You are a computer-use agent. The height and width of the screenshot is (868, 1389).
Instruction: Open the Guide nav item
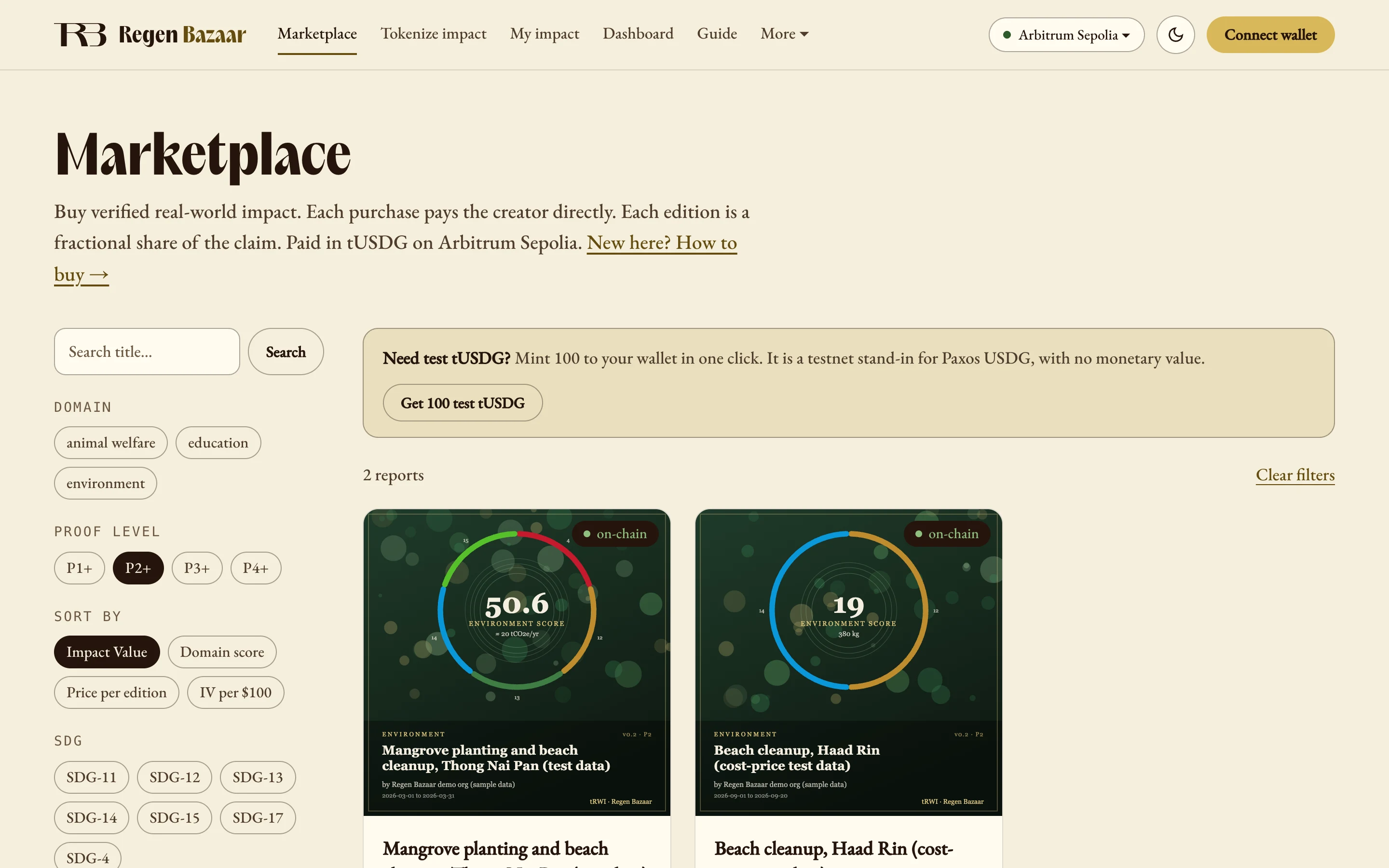tap(717, 34)
